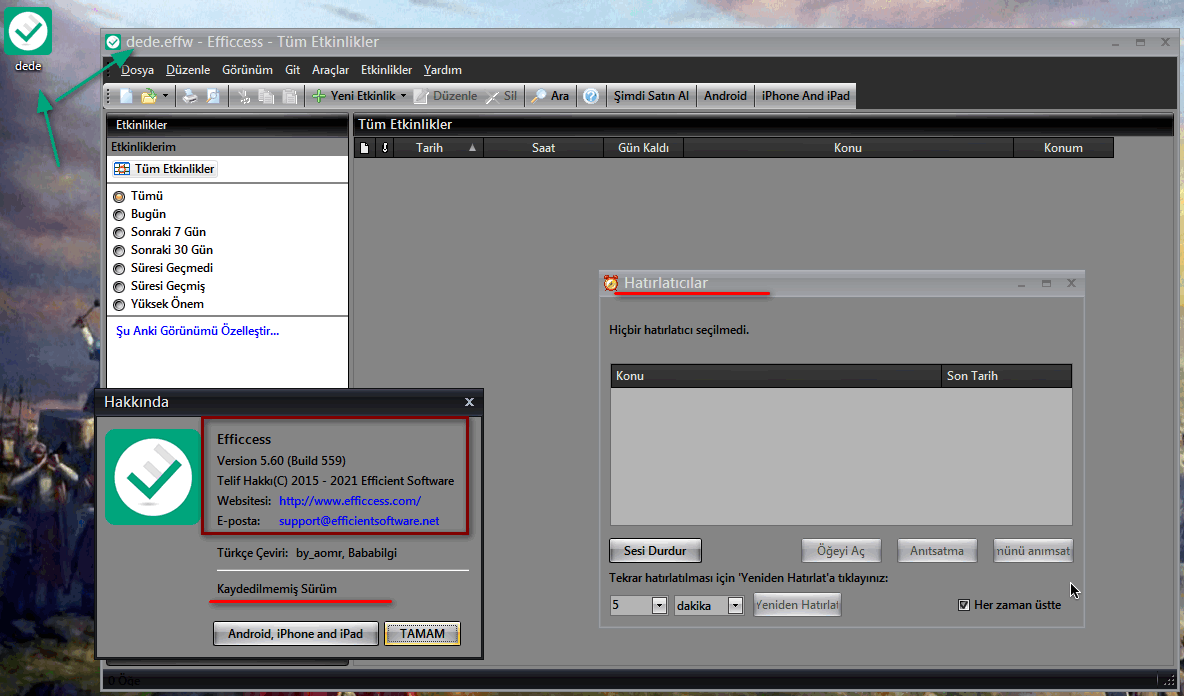Click the Paste clipboard toolbar icon
This screenshot has height=696, width=1184.
(289, 96)
